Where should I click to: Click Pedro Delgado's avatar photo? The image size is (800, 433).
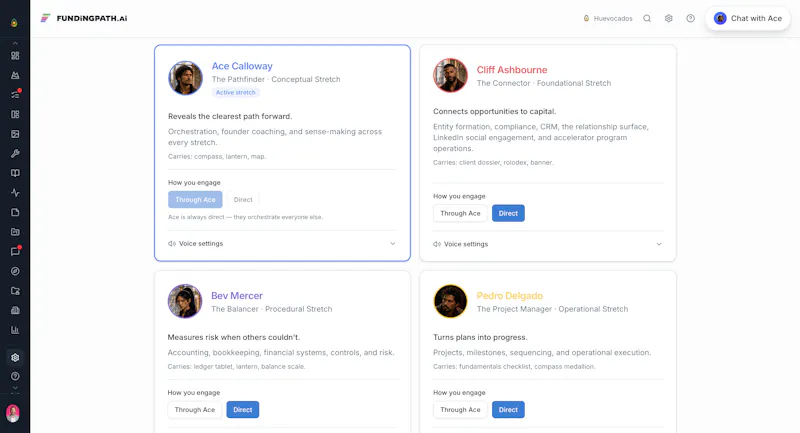tap(451, 301)
